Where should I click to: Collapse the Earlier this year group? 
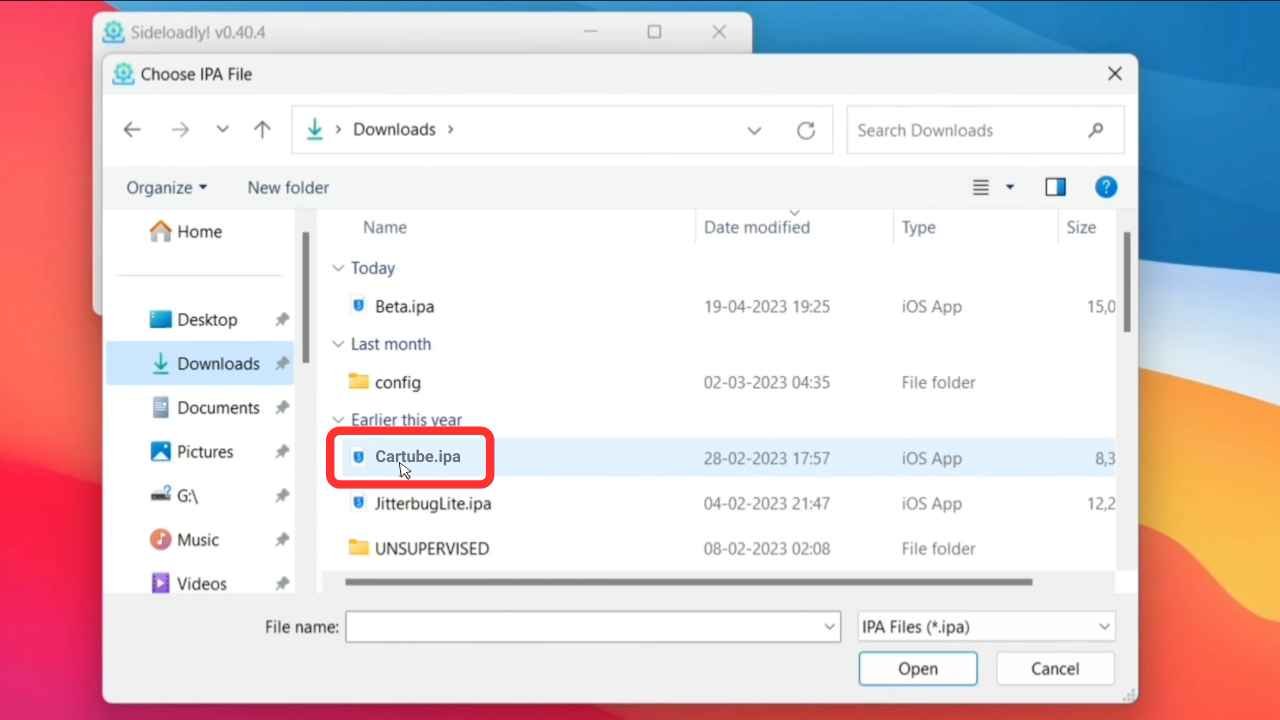coord(339,420)
